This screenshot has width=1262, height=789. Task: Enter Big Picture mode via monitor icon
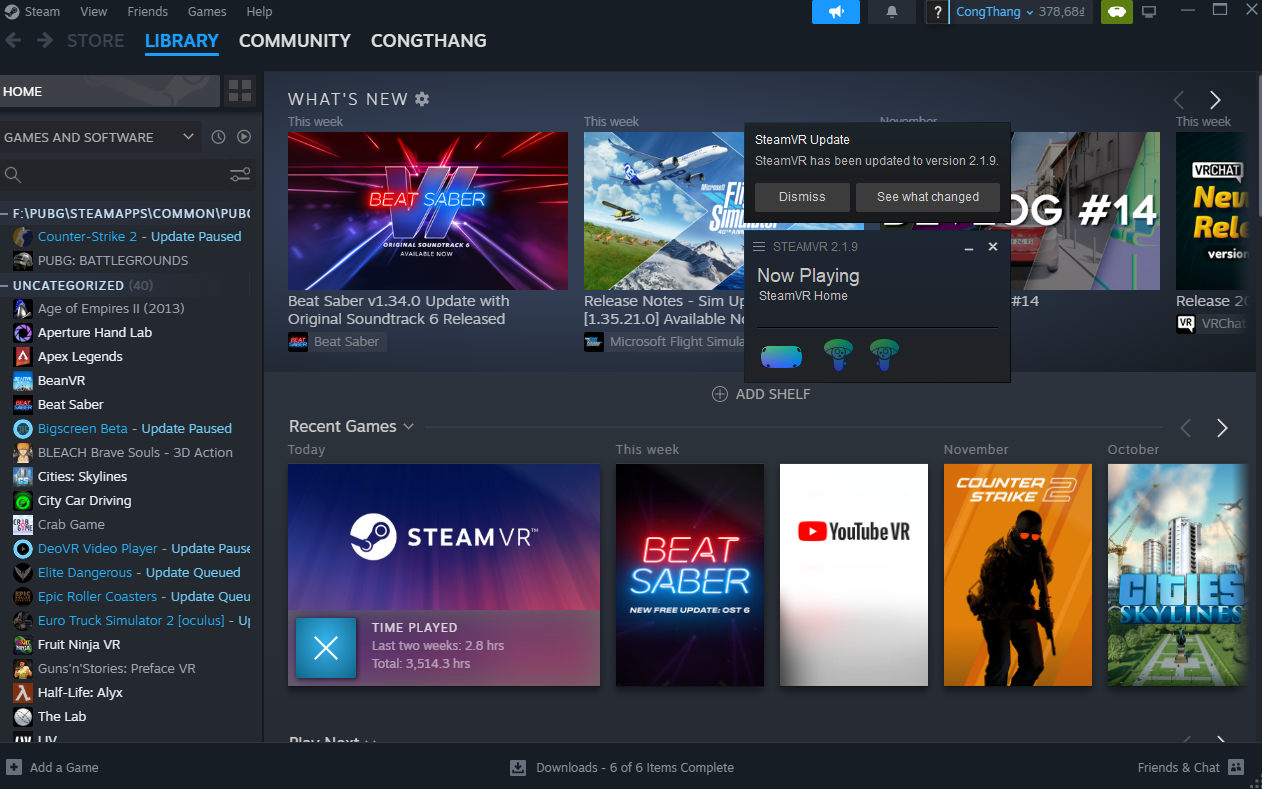tap(1149, 12)
